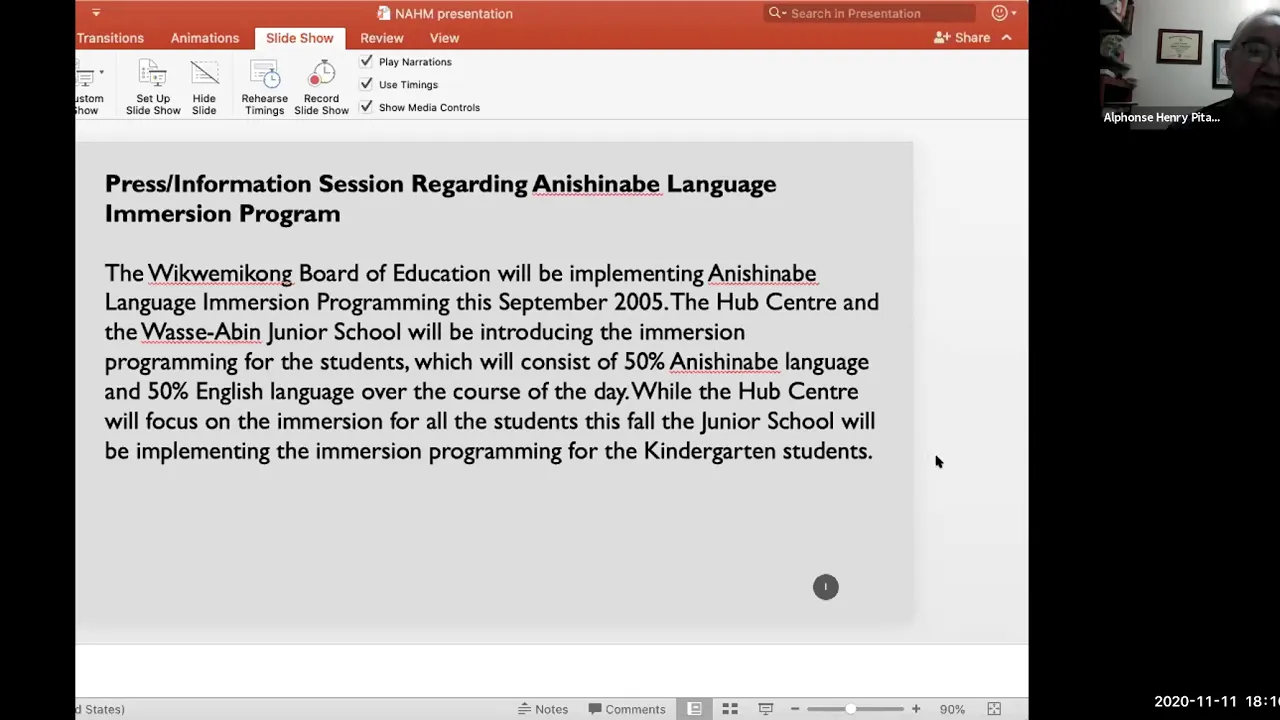Open the Notes pane

pos(543,709)
